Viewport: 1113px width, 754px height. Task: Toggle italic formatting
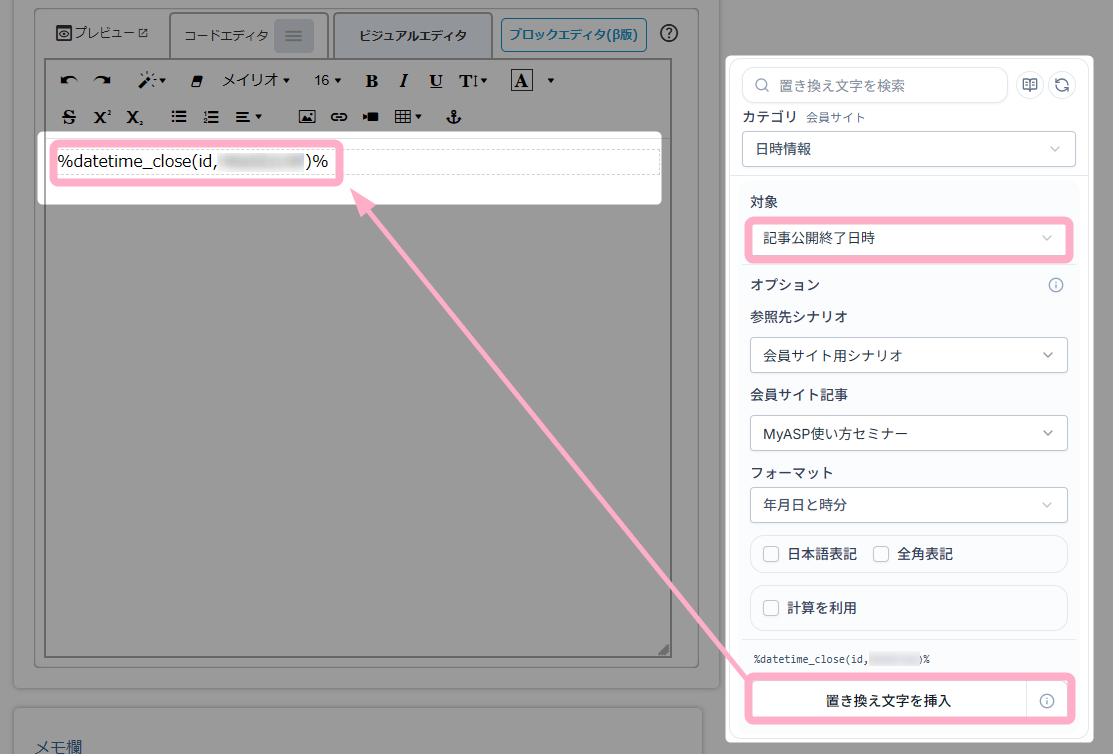(x=403, y=82)
